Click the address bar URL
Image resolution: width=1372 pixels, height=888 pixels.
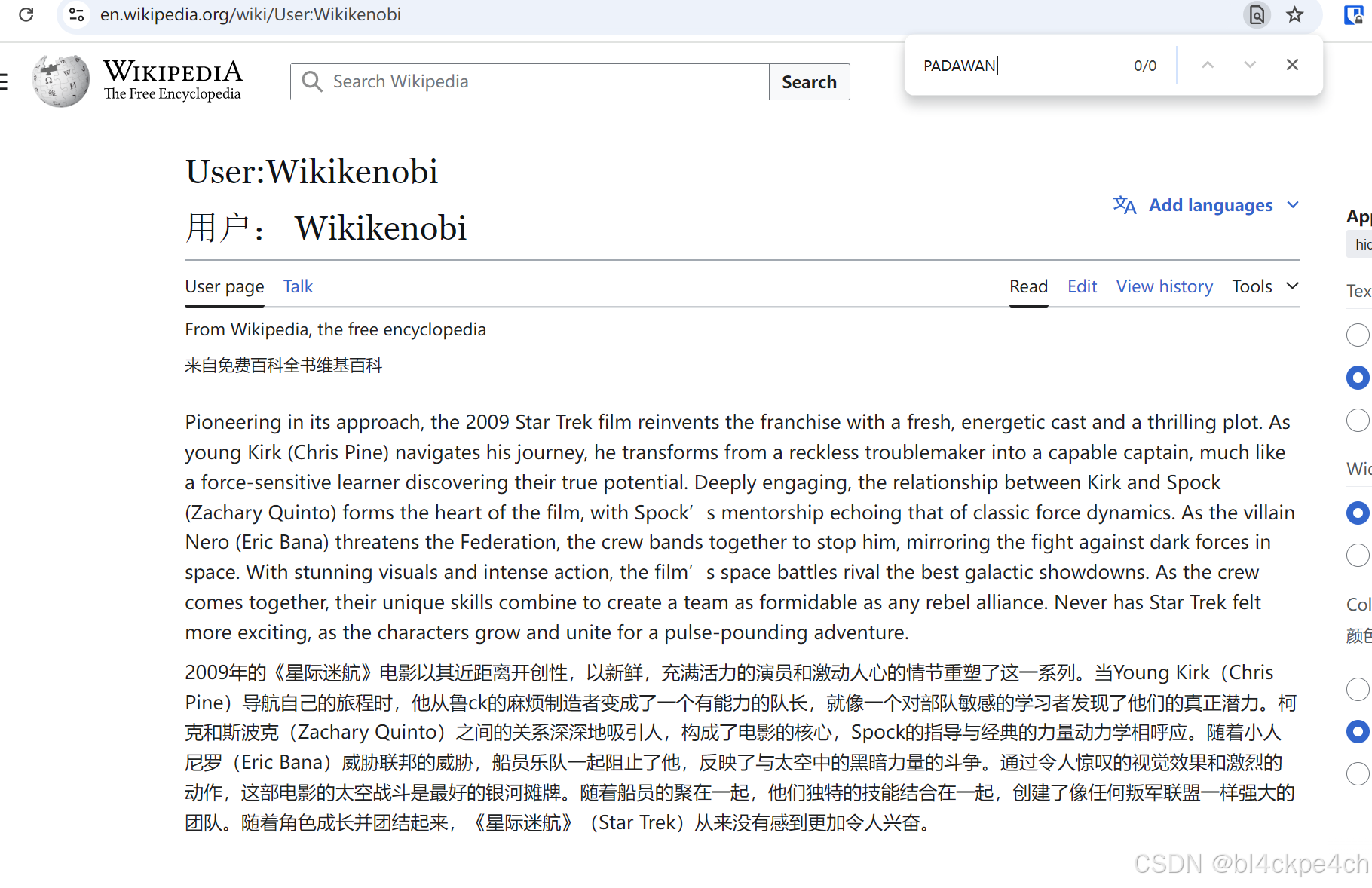point(250,14)
